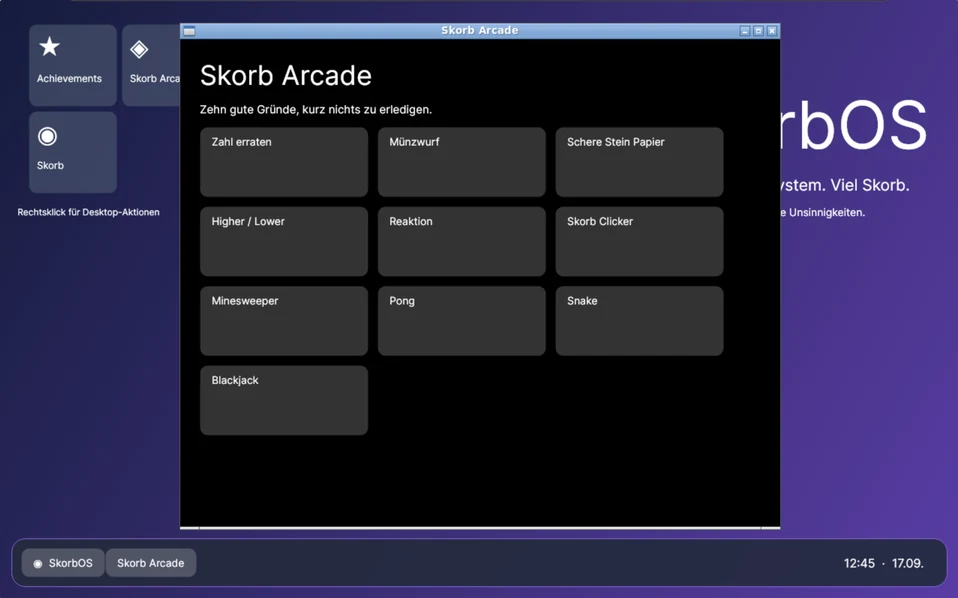Start the Münzwurf game
Viewport: 958px width, 598px height.
pyautogui.click(x=462, y=162)
